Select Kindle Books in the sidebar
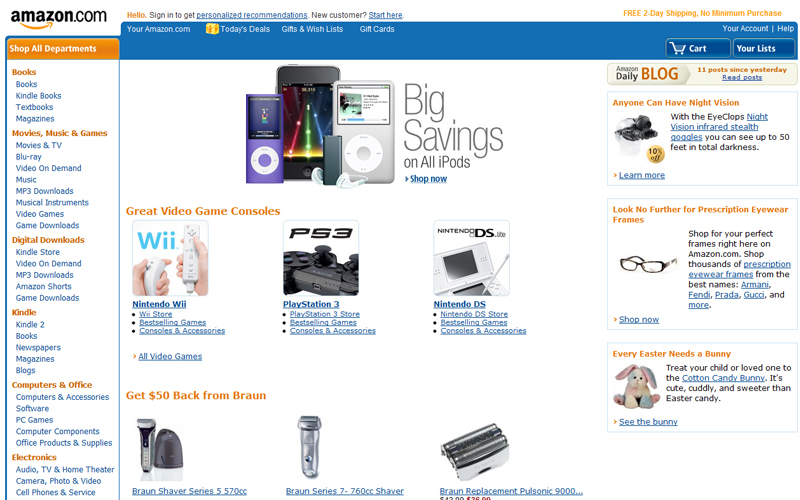 38,96
